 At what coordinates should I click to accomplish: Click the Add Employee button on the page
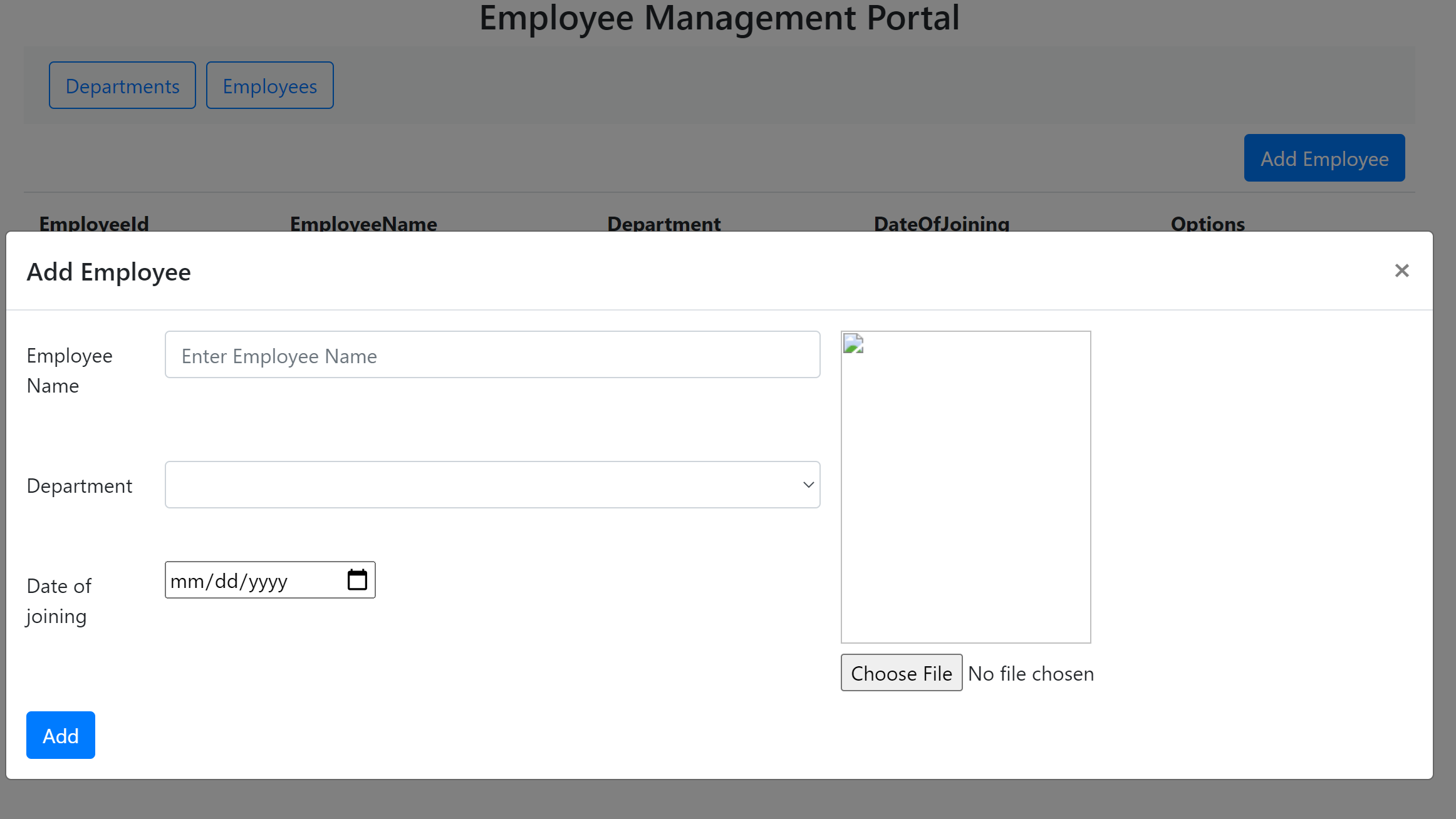1324,158
